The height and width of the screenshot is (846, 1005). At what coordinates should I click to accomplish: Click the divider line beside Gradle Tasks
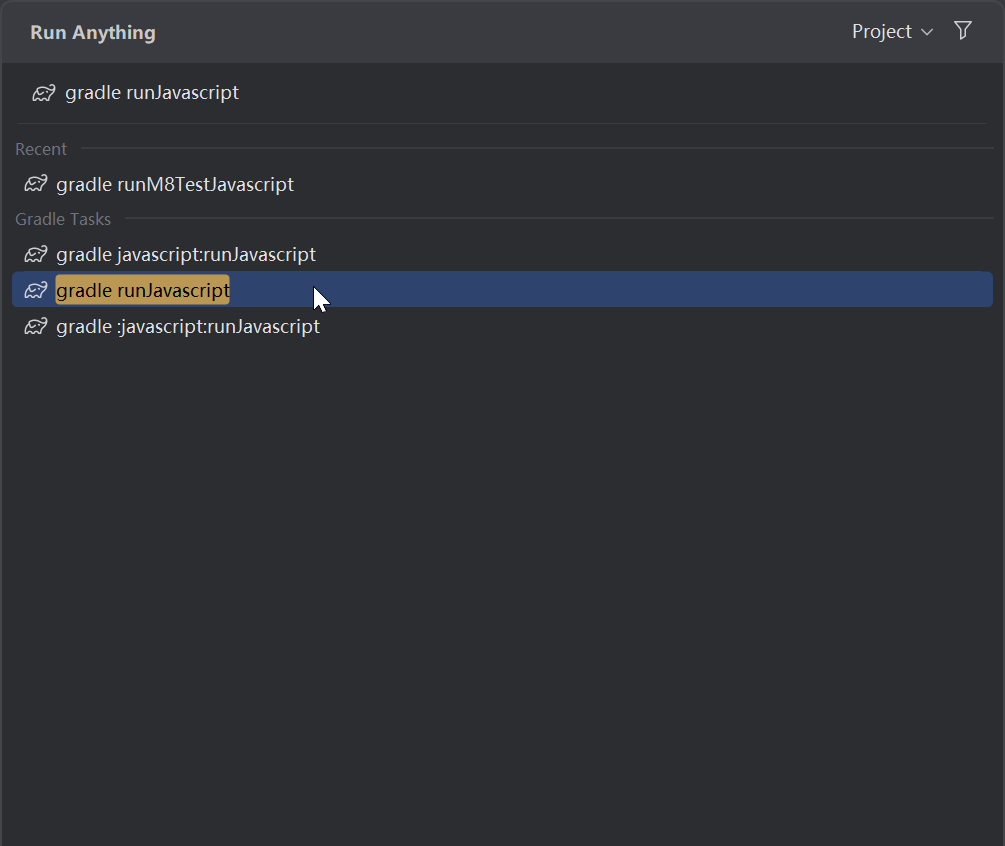pos(559,218)
